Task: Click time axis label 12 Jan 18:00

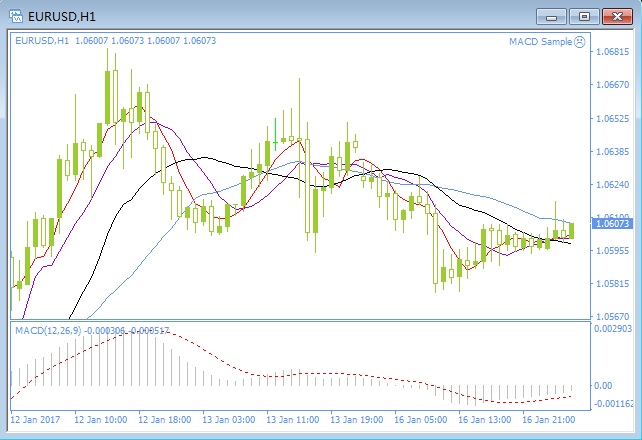Action: click(165, 420)
